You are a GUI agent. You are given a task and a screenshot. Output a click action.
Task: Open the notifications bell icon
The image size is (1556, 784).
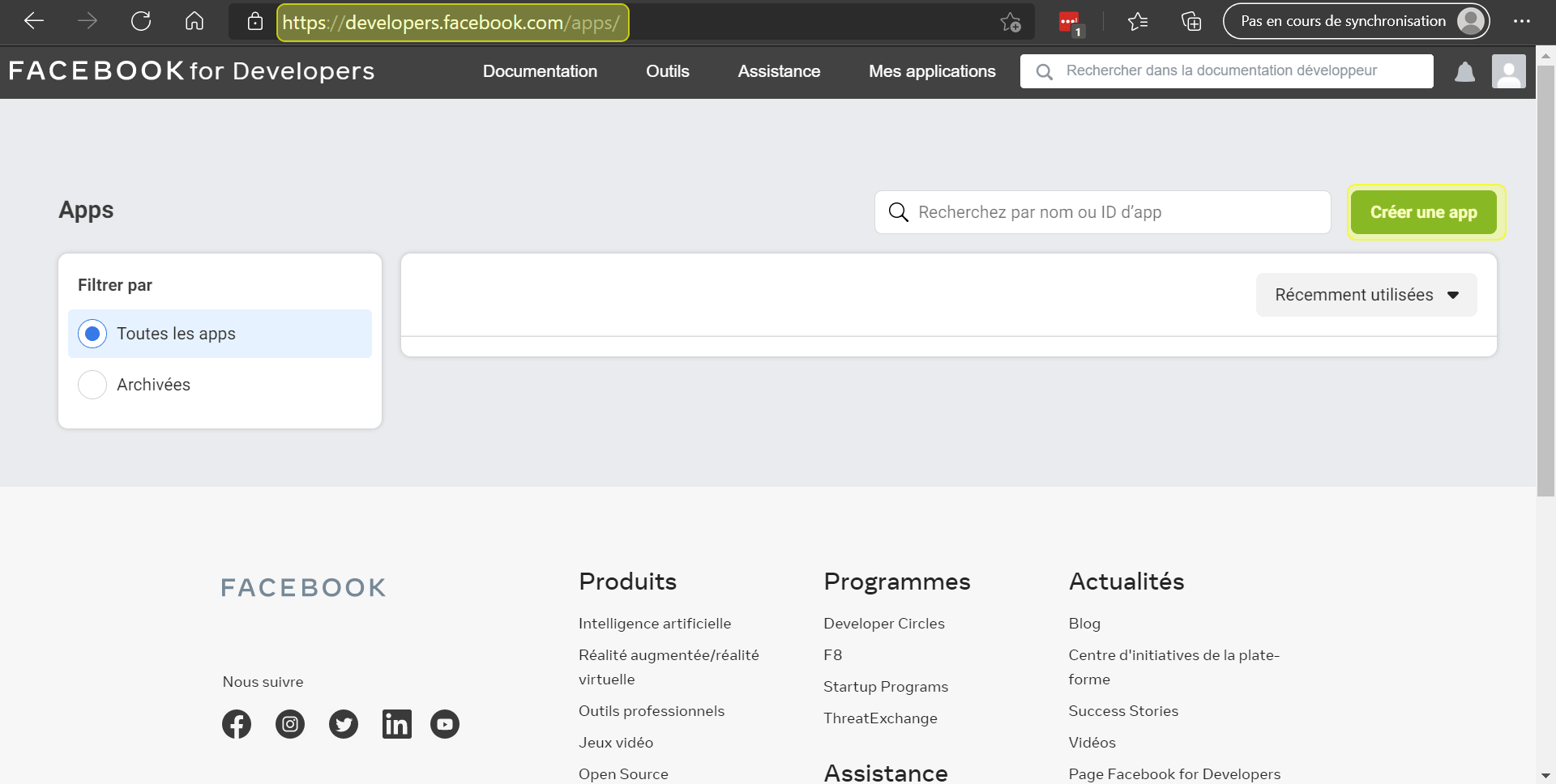pyautogui.click(x=1465, y=72)
